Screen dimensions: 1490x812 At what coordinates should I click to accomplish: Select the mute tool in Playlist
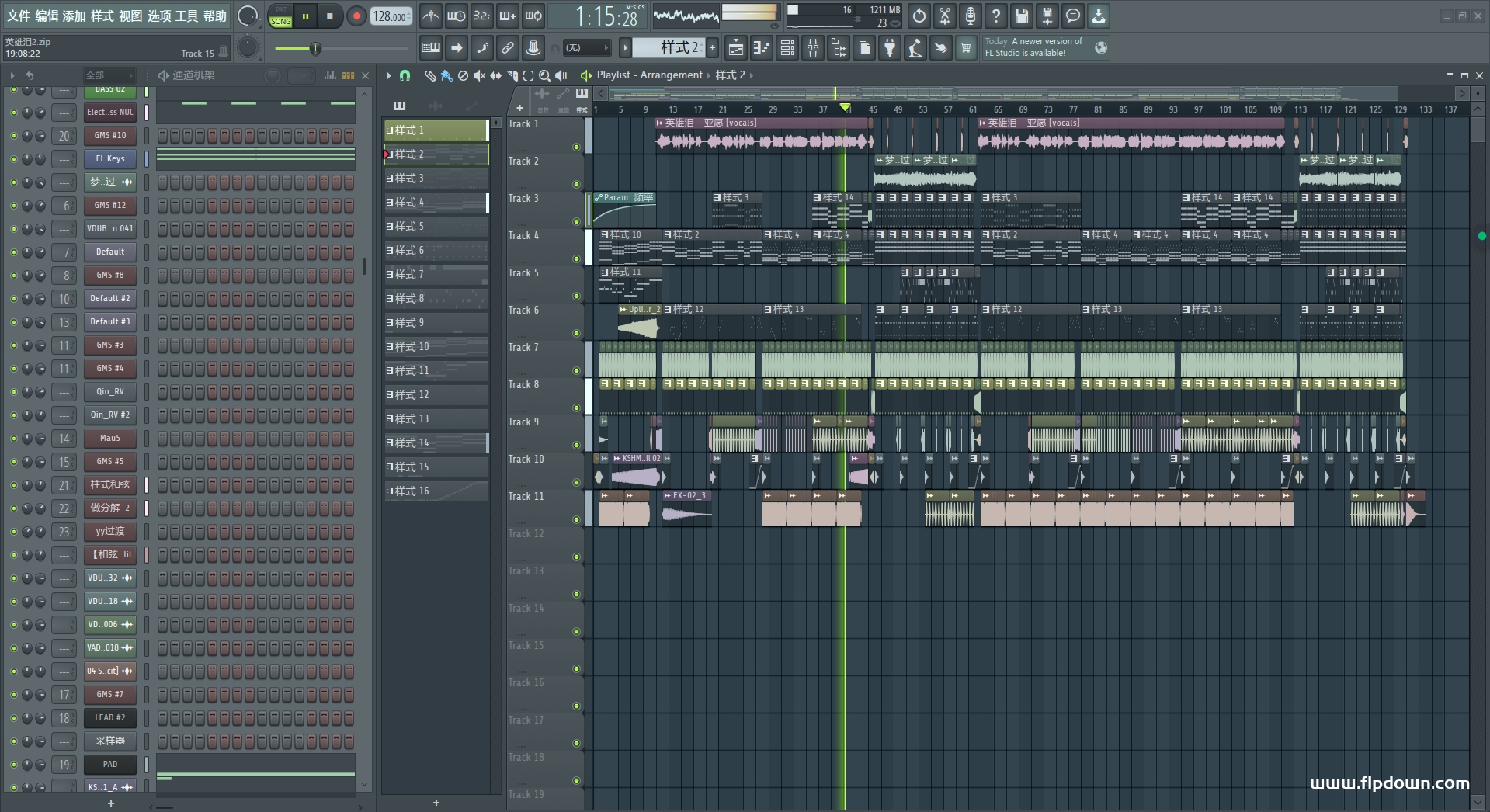(x=479, y=75)
